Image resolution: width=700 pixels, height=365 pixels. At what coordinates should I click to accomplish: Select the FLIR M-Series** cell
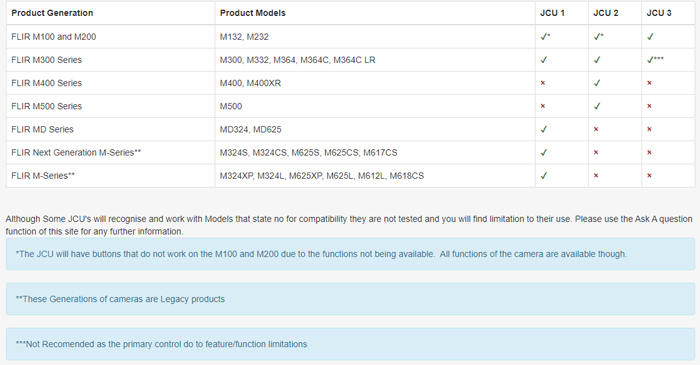110,176
